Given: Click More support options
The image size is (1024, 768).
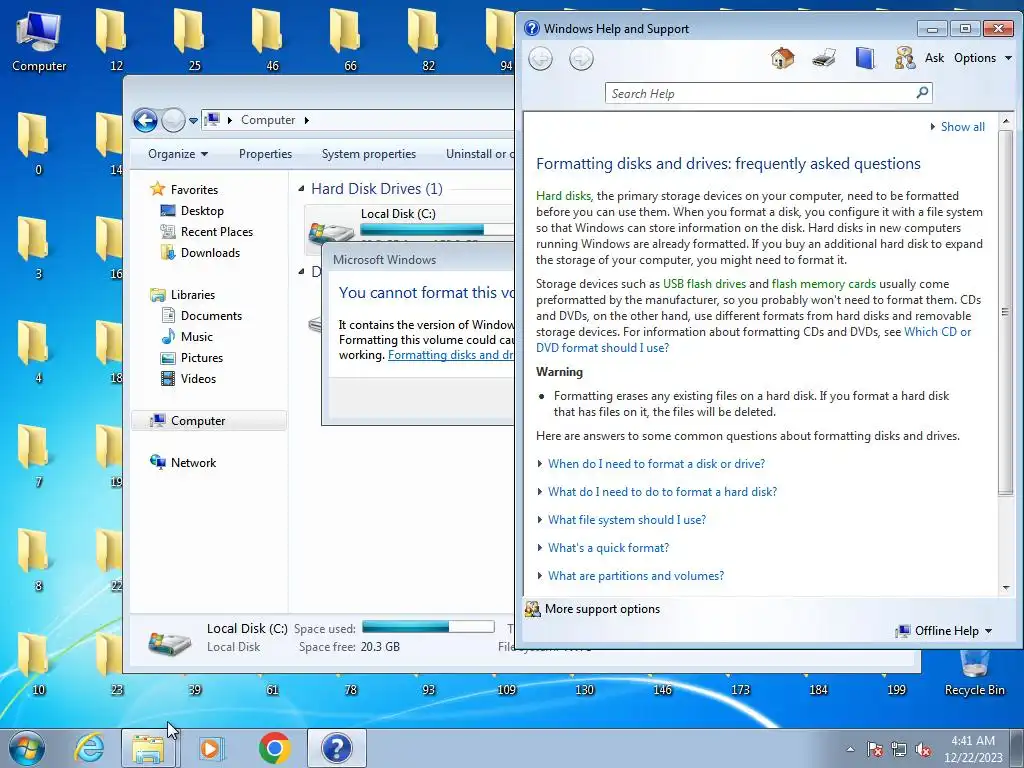Looking at the screenshot, I should click(x=602, y=609).
